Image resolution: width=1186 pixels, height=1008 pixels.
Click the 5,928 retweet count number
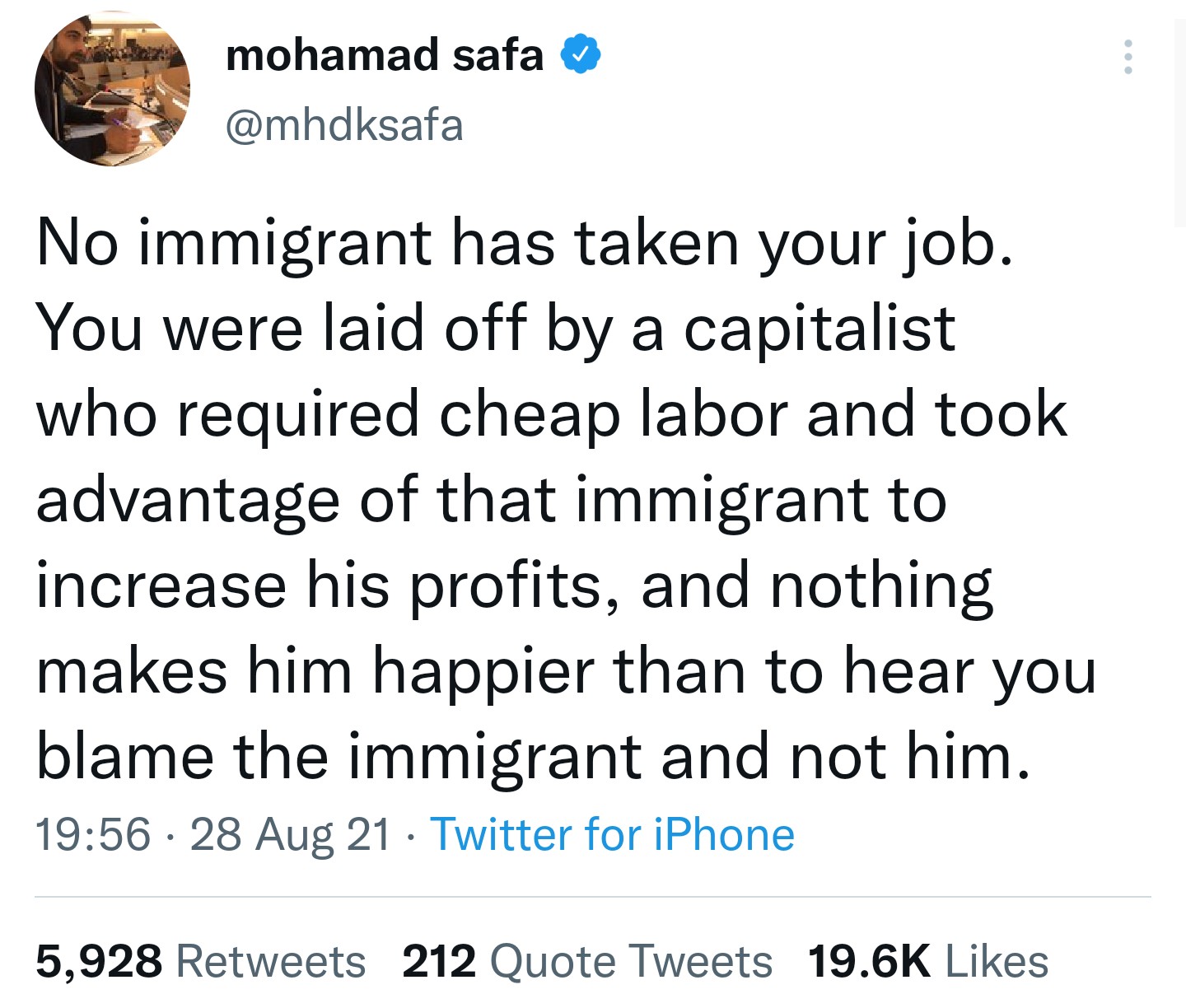[99, 961]
